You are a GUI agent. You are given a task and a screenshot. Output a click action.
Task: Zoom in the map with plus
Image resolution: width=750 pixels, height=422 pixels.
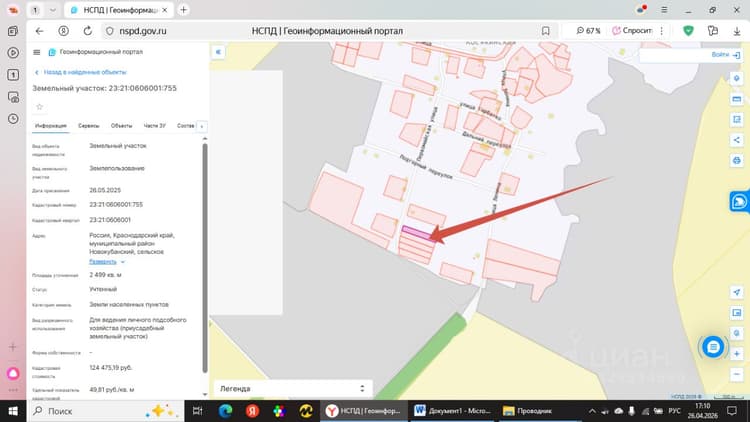coord(737,354)
